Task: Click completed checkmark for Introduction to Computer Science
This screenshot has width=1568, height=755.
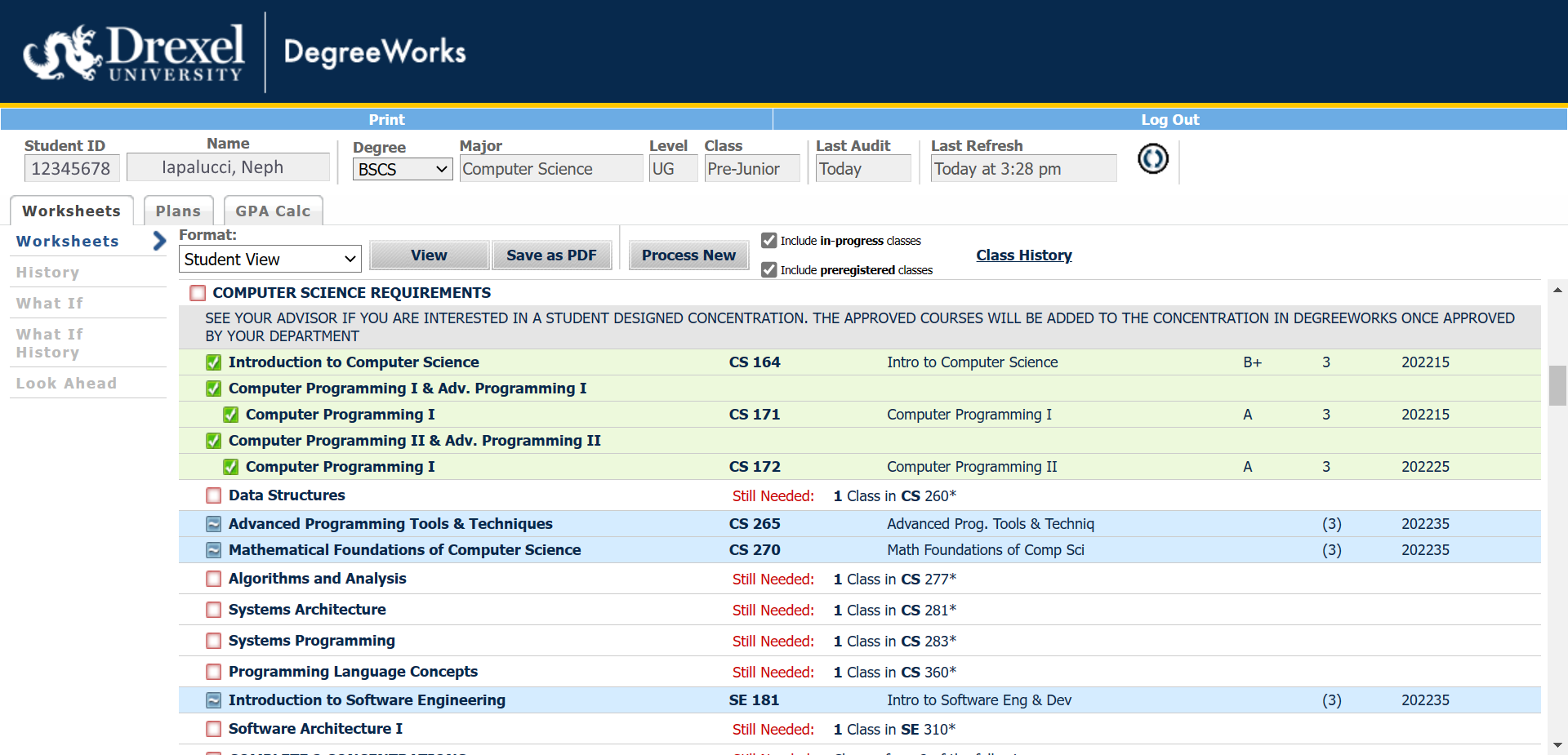Action: [x=214, y=362]
